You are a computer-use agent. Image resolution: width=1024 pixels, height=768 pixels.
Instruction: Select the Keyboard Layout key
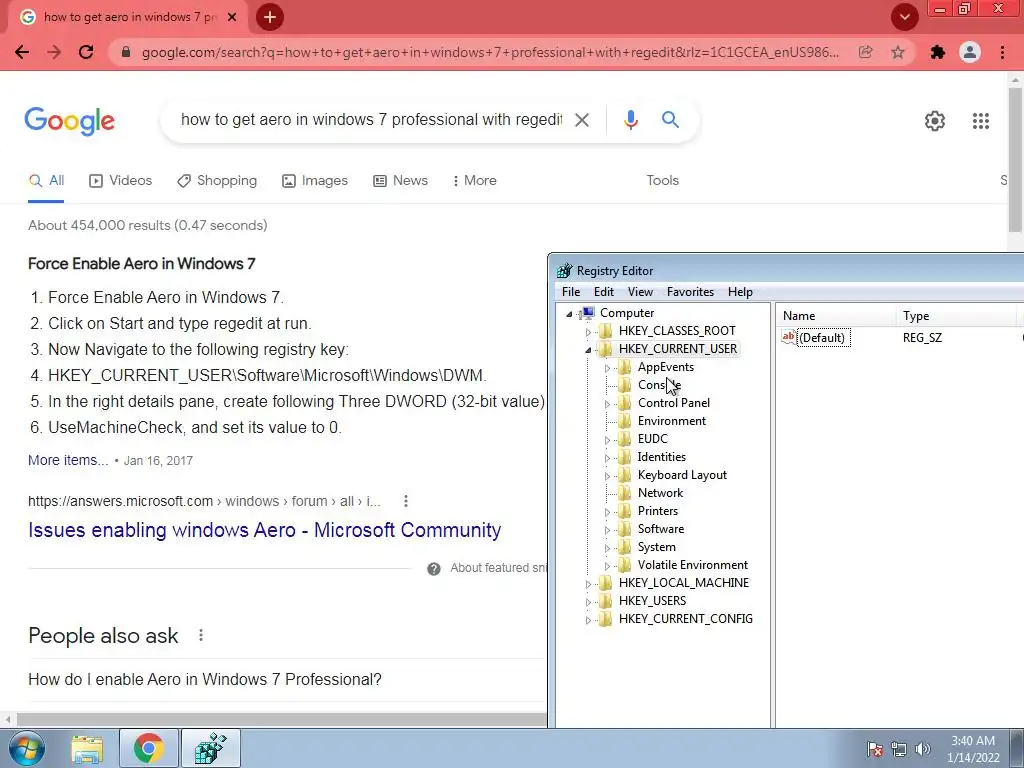tap(682, 475)
